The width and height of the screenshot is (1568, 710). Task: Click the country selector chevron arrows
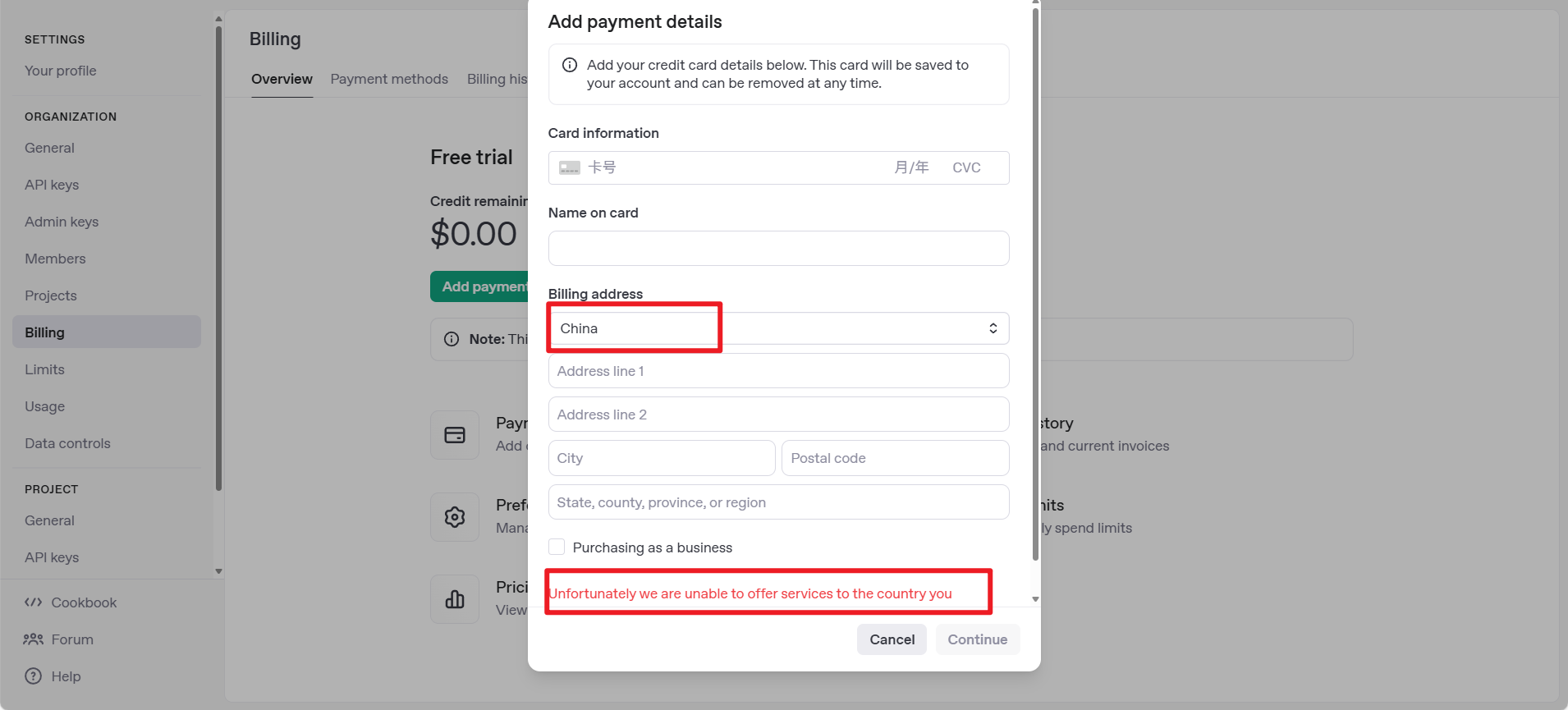pyautogui.click(x=993, y=328)
